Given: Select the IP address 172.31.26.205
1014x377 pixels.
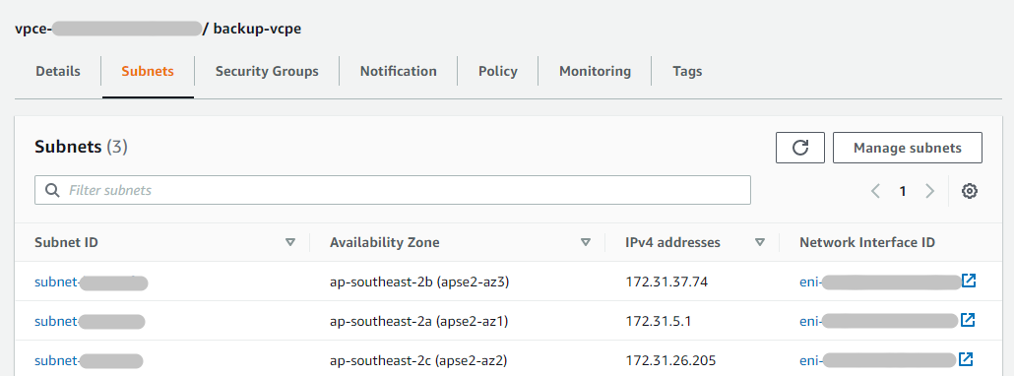Looking at the screenshot, I should [671, 360].
